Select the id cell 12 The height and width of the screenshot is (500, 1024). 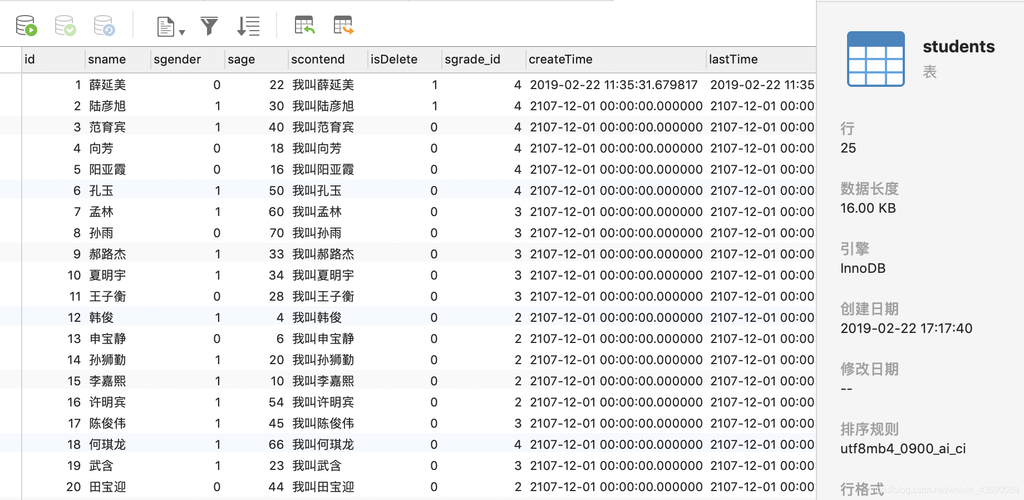point(74,318)
